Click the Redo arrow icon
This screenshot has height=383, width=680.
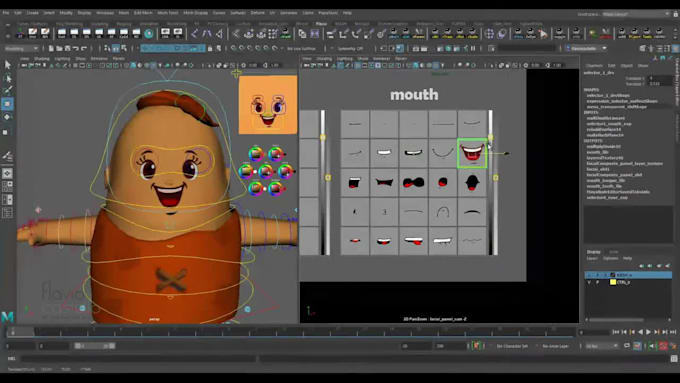[x=84, y=48]
